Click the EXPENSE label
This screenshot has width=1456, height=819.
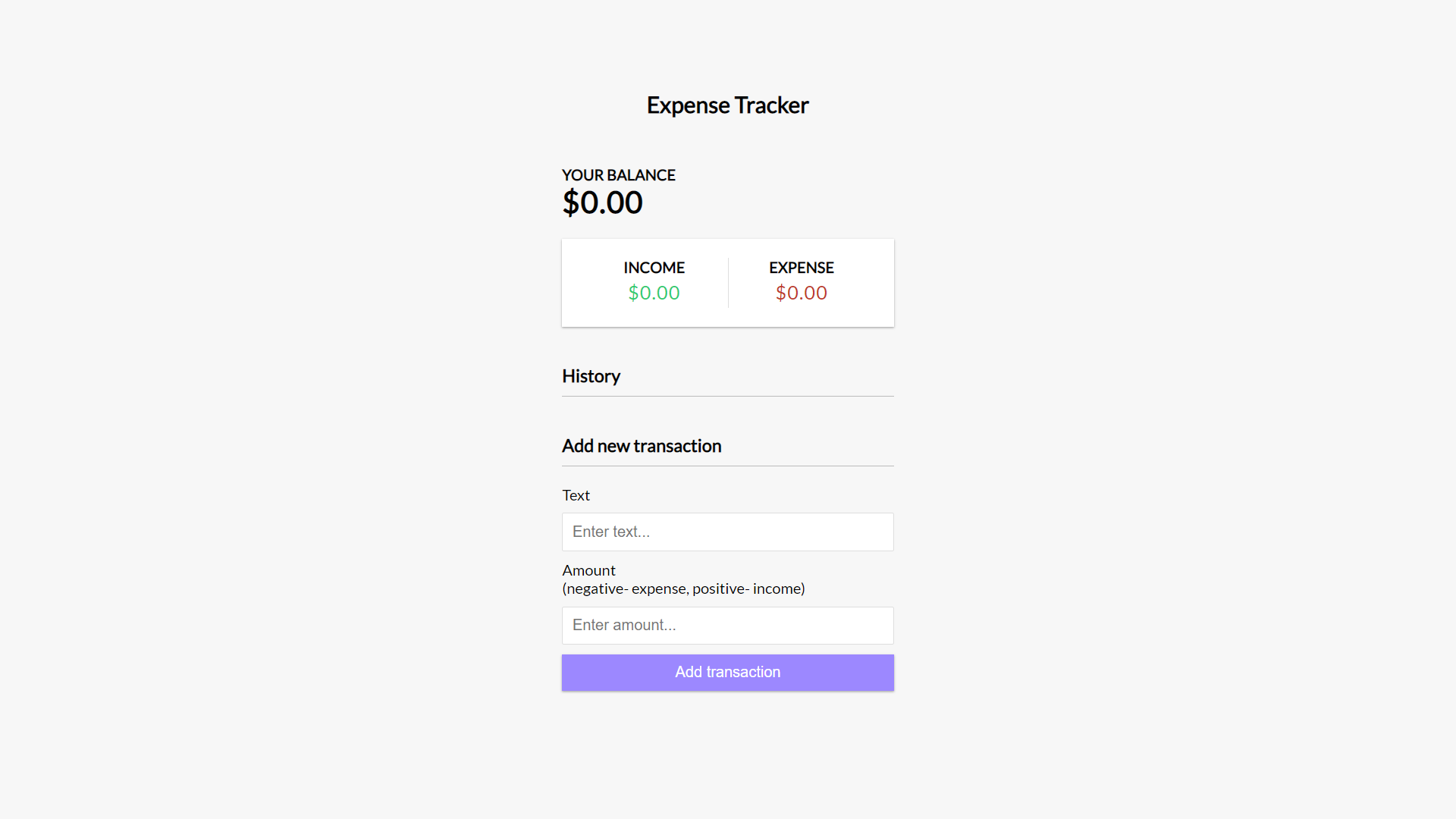pos(801,268)
